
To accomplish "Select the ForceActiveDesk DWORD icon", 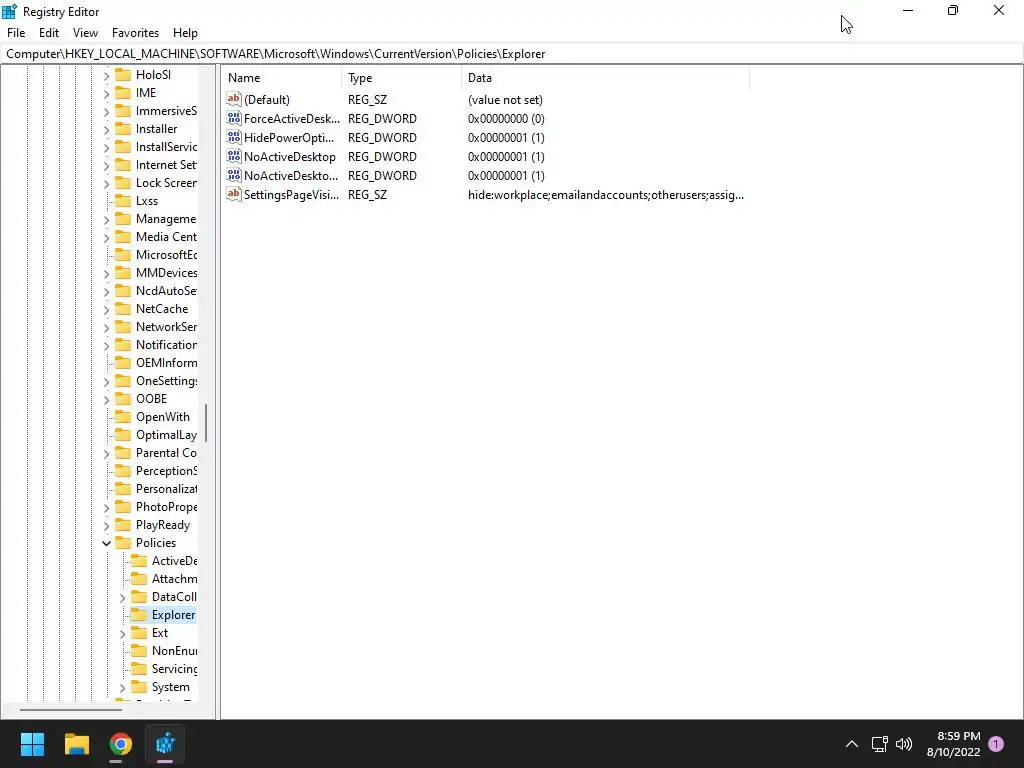I will coord(234,118).
